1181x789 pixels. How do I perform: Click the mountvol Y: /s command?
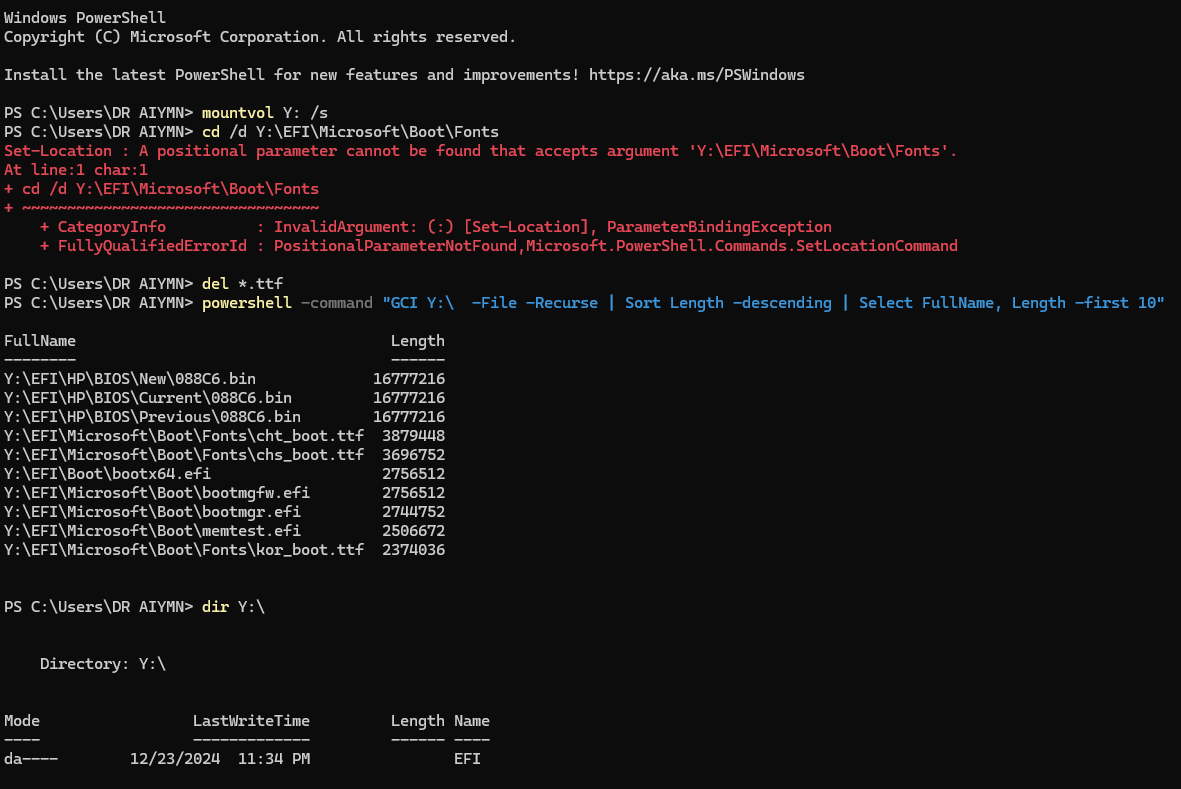264,113
